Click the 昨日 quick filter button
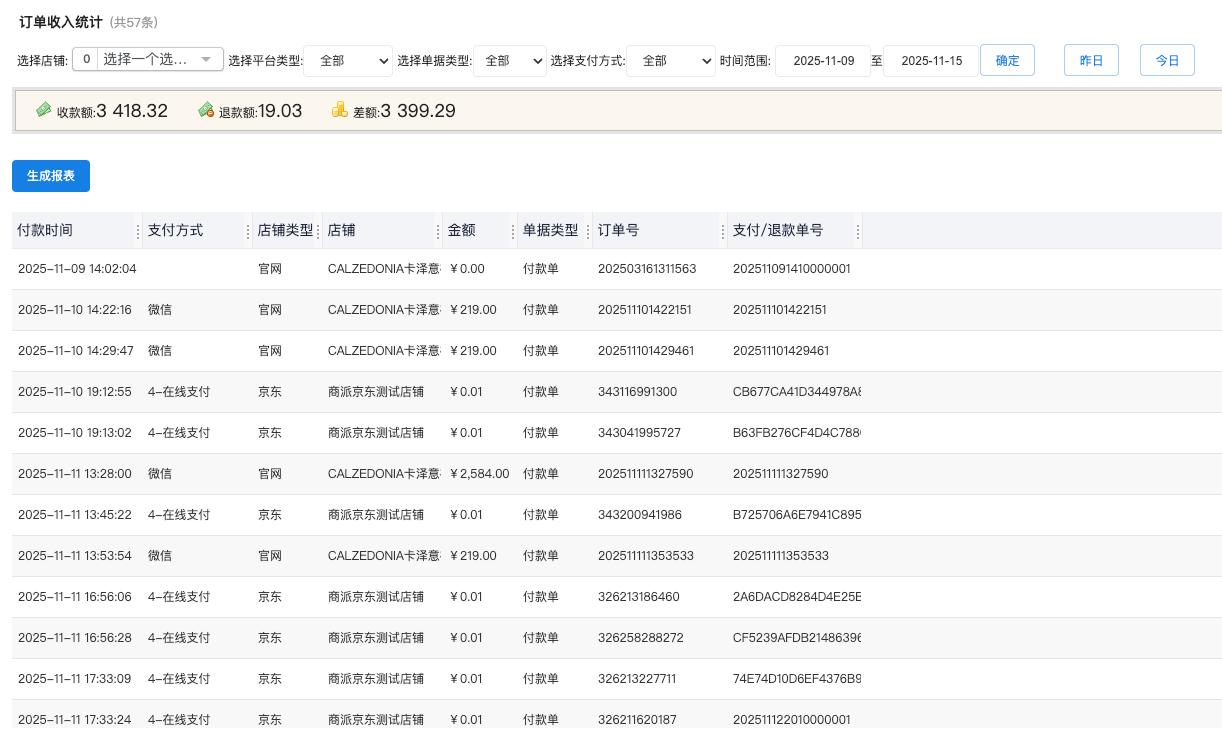The width and height of the screenshot is (1222, 749). point(1091,61)
